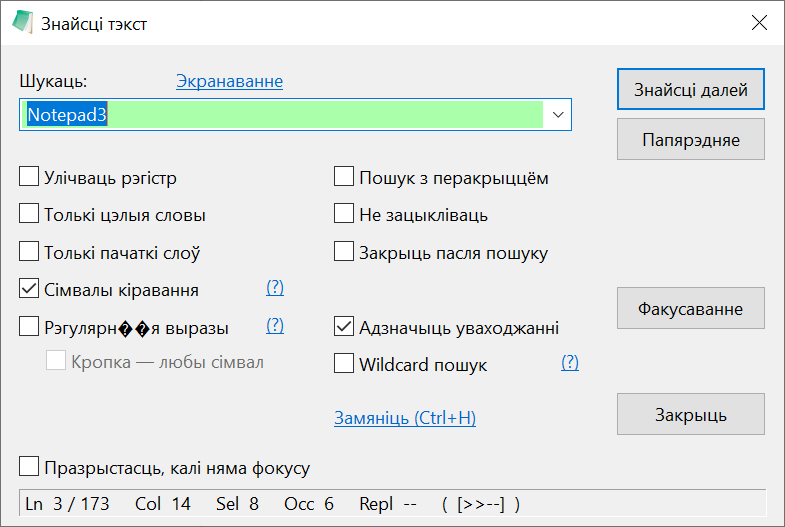The image size is (785, 527).
Task: Open the help (?) link for Сімвалы кіравання
Action: 275,288
